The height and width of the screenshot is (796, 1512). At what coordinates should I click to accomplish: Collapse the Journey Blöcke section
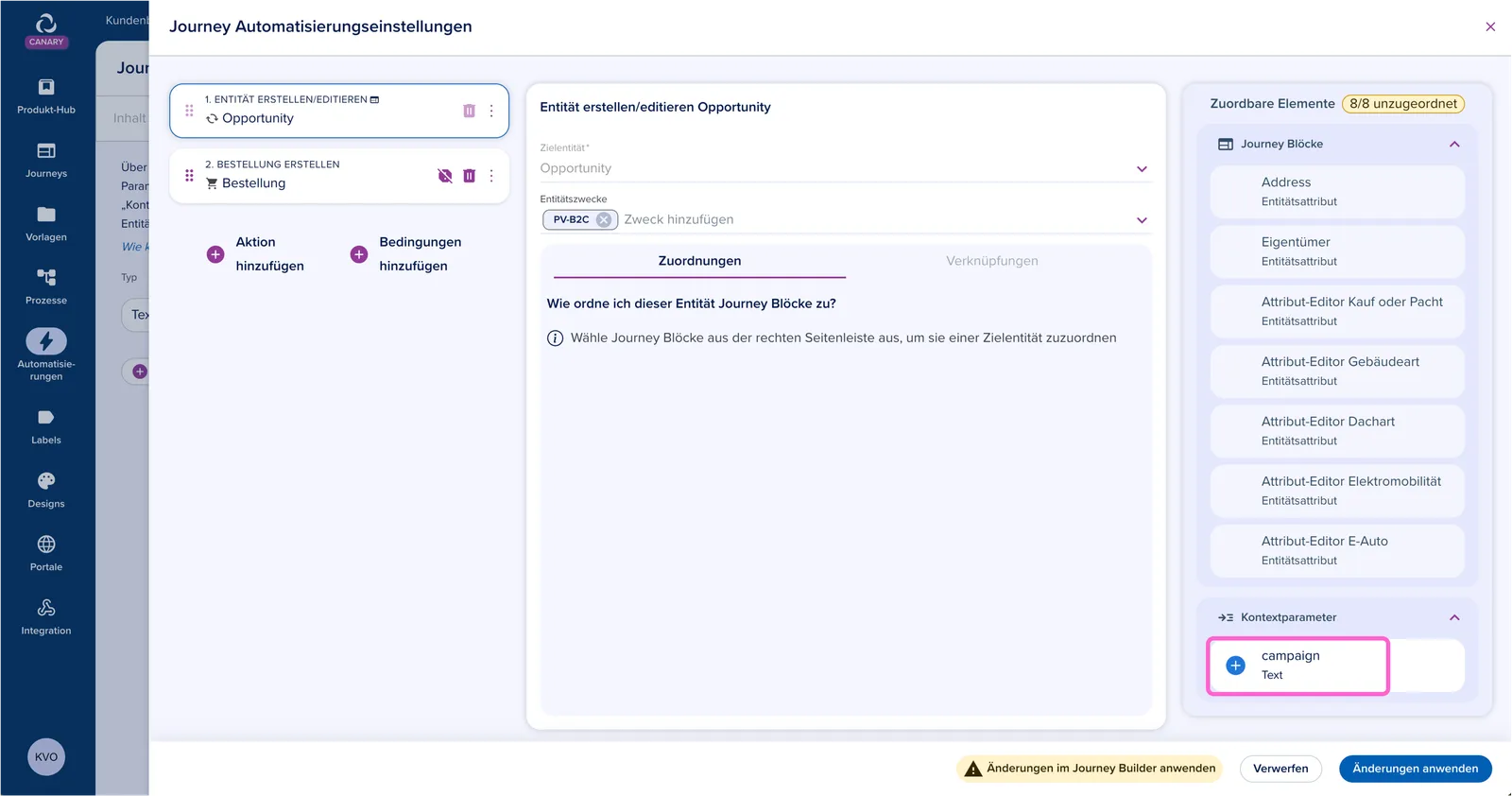pyautogui.click(x=1454, y=145)
